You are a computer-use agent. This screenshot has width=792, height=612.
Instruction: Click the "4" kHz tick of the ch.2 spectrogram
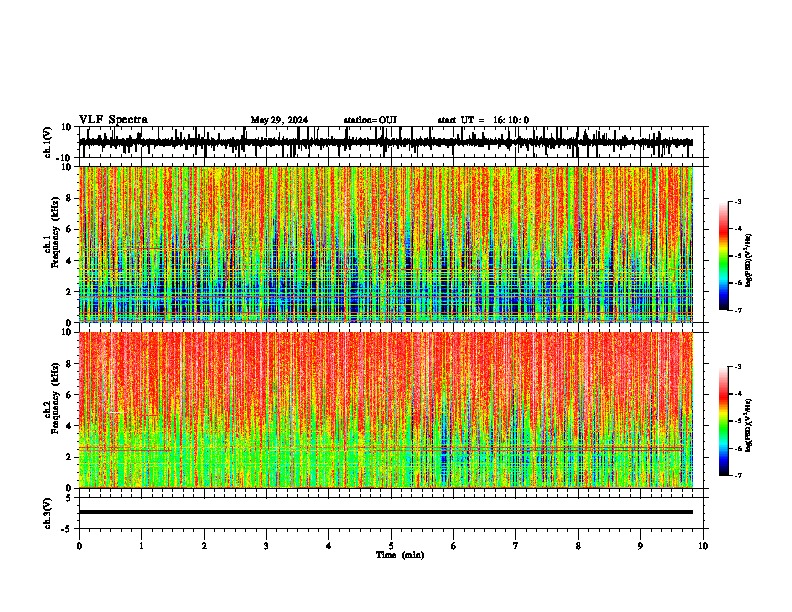pos(69,426)
